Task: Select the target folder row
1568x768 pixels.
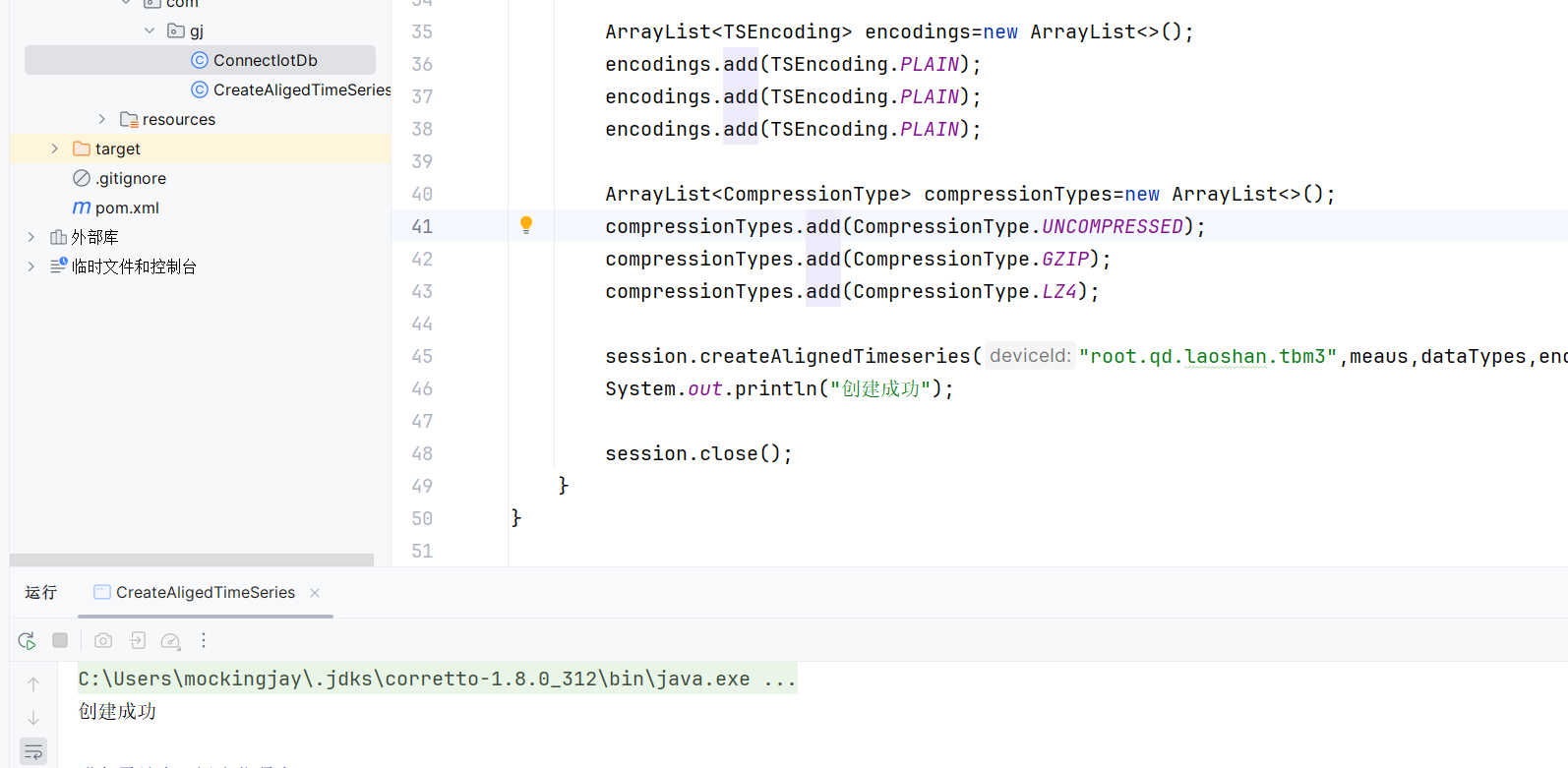Action: 200,148
